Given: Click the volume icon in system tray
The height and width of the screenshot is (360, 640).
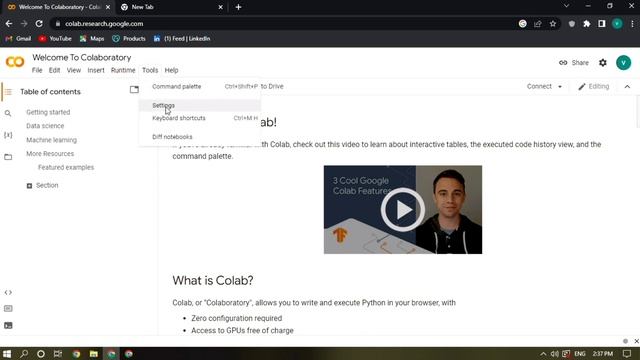Looking at the screenshot, I should pyautogui.click(x=554, y=354).
